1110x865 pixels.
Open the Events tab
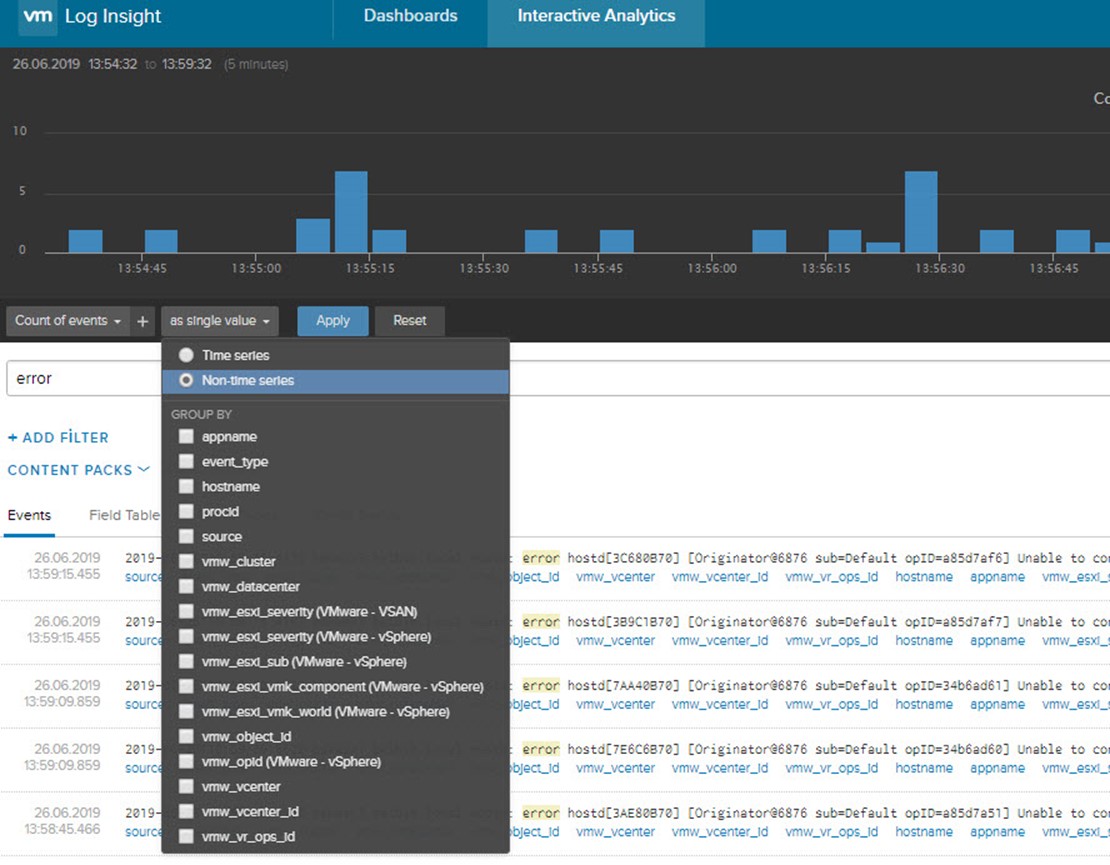(29, 515)
